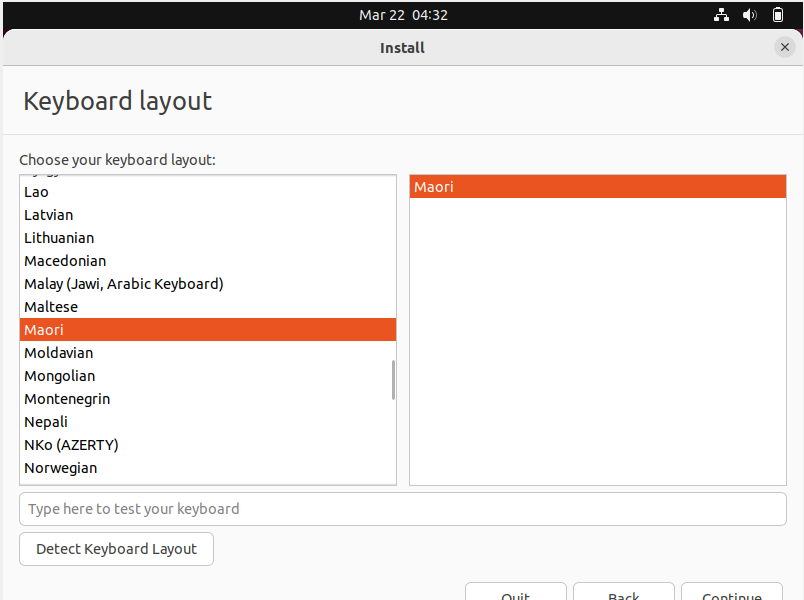Open the clock menu showing Mar 22
This screenshot has height=600, width=804.
tap(402, 15)
